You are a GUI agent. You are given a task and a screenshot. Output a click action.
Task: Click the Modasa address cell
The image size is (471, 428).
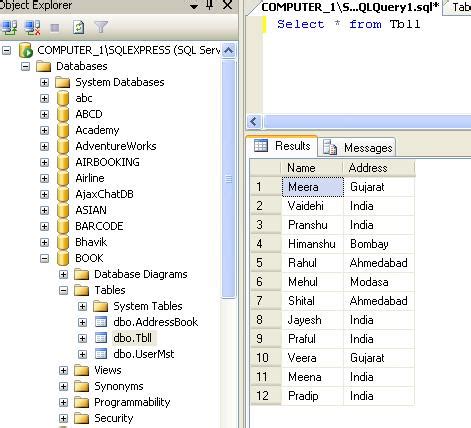click(x=379, y=282)
